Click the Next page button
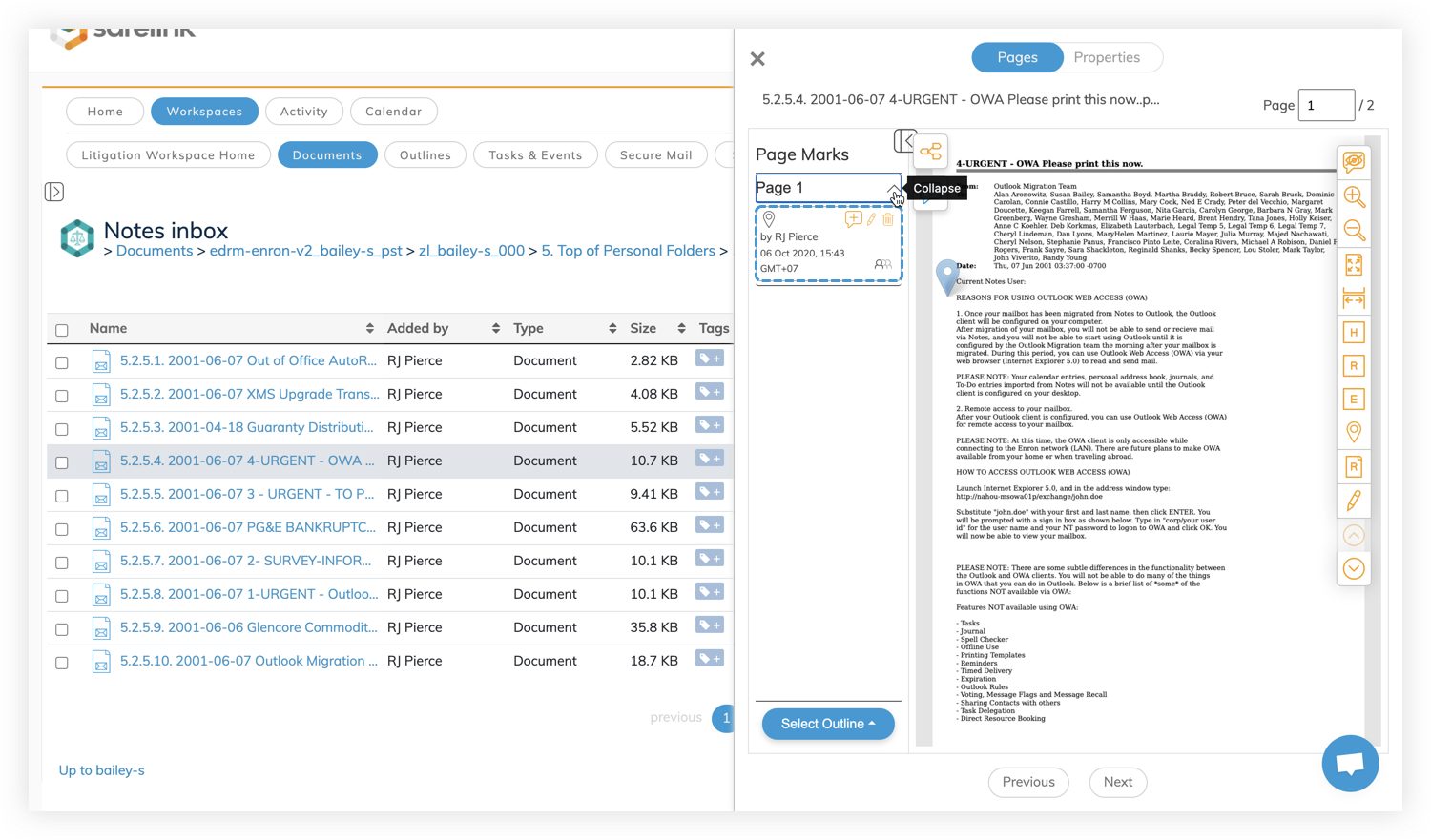The height and width of the screenshot is (840, 1431). pyautogui.click(x=1118, y=782)
